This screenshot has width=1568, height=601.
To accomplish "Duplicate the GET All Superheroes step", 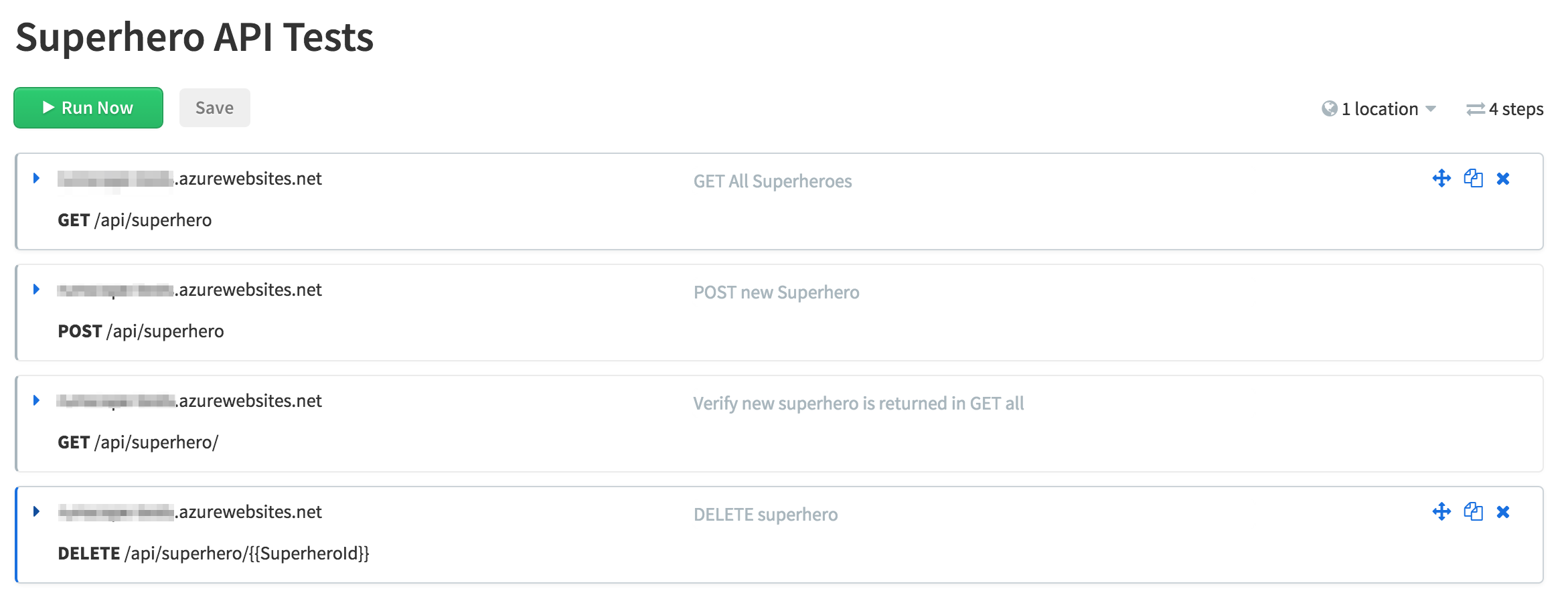I will pos(1473,178).
